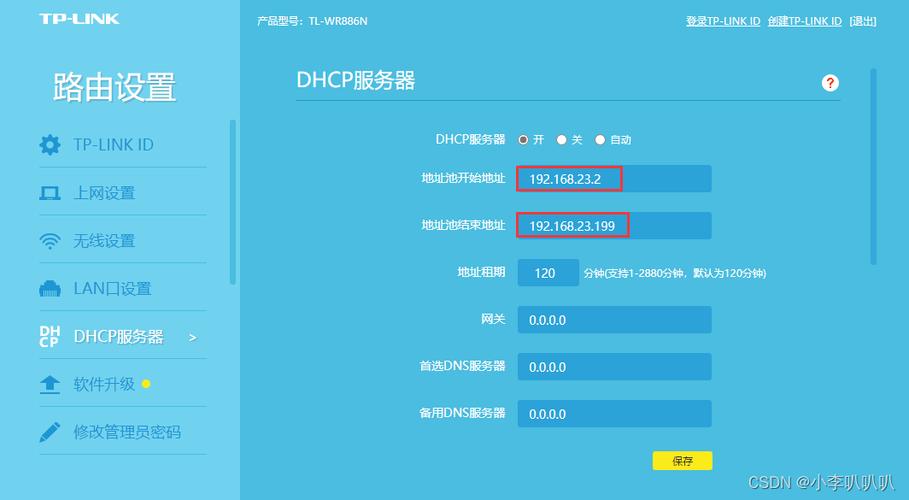
Task: Click the 地址池开始地址 field 192.168.23.2
Action: click(x=615, y=179)
